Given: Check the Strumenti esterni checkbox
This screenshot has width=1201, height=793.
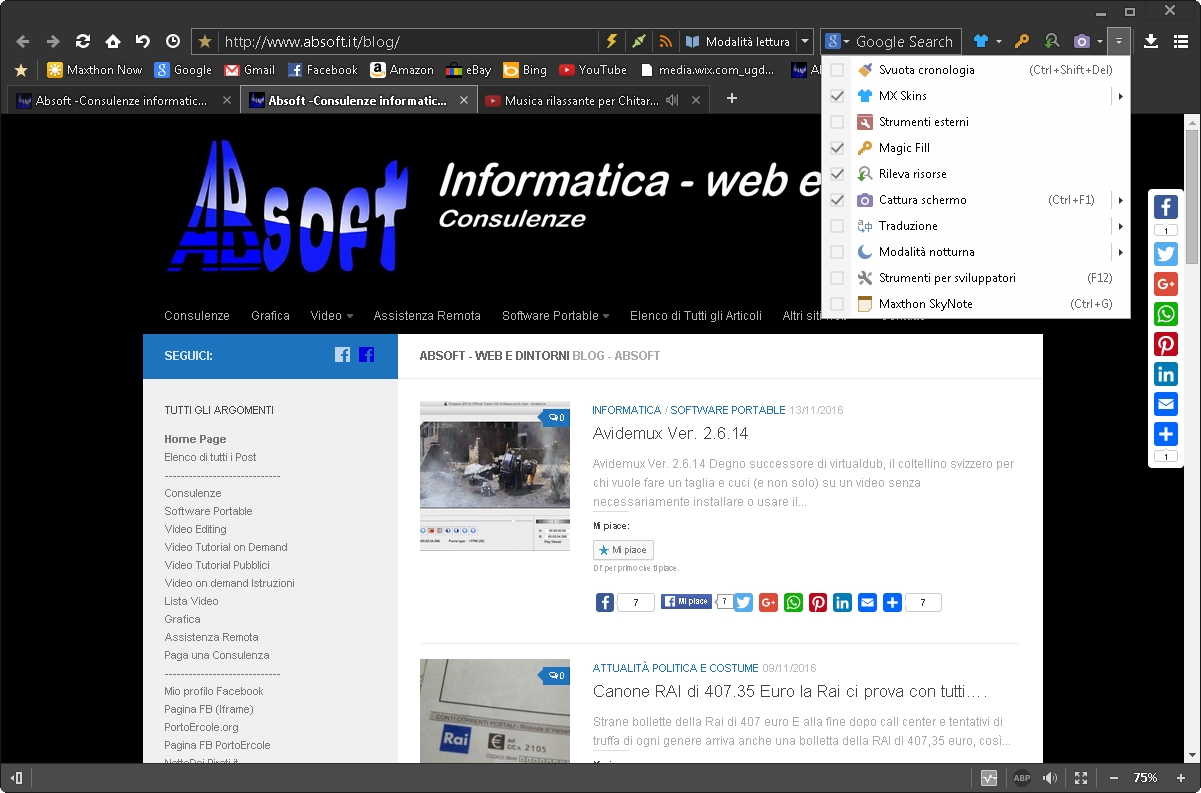Looking at the screenshot, I should 837,122.
